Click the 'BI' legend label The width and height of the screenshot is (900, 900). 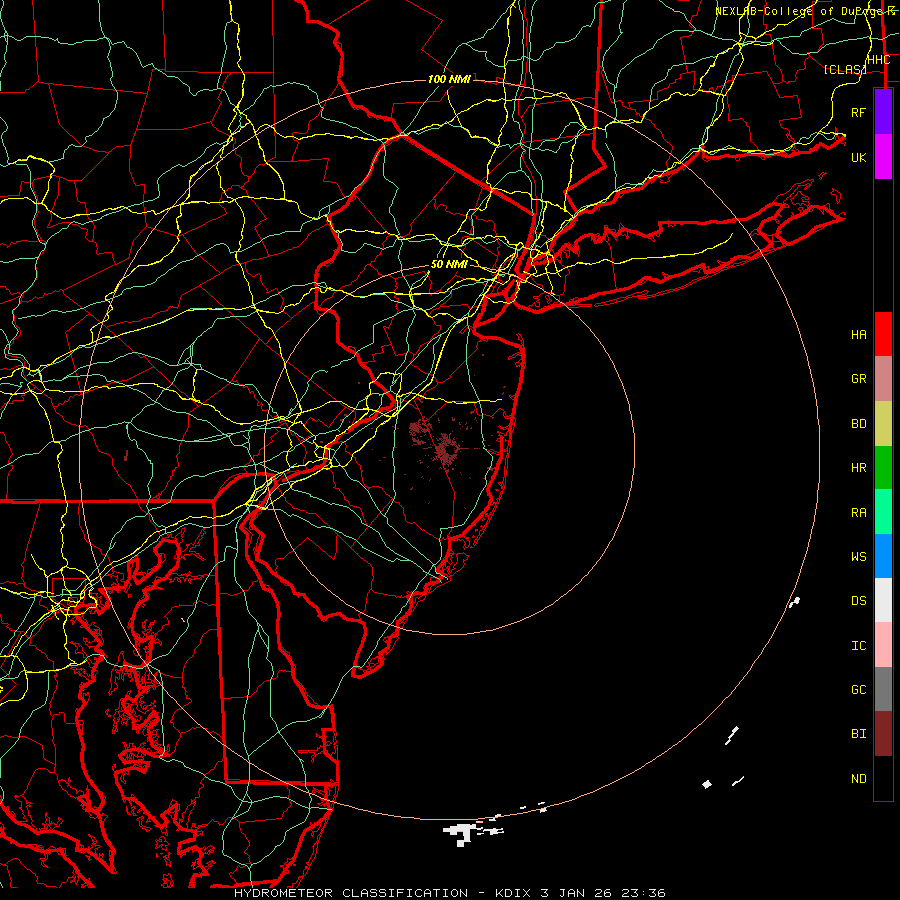coord(858,734)
